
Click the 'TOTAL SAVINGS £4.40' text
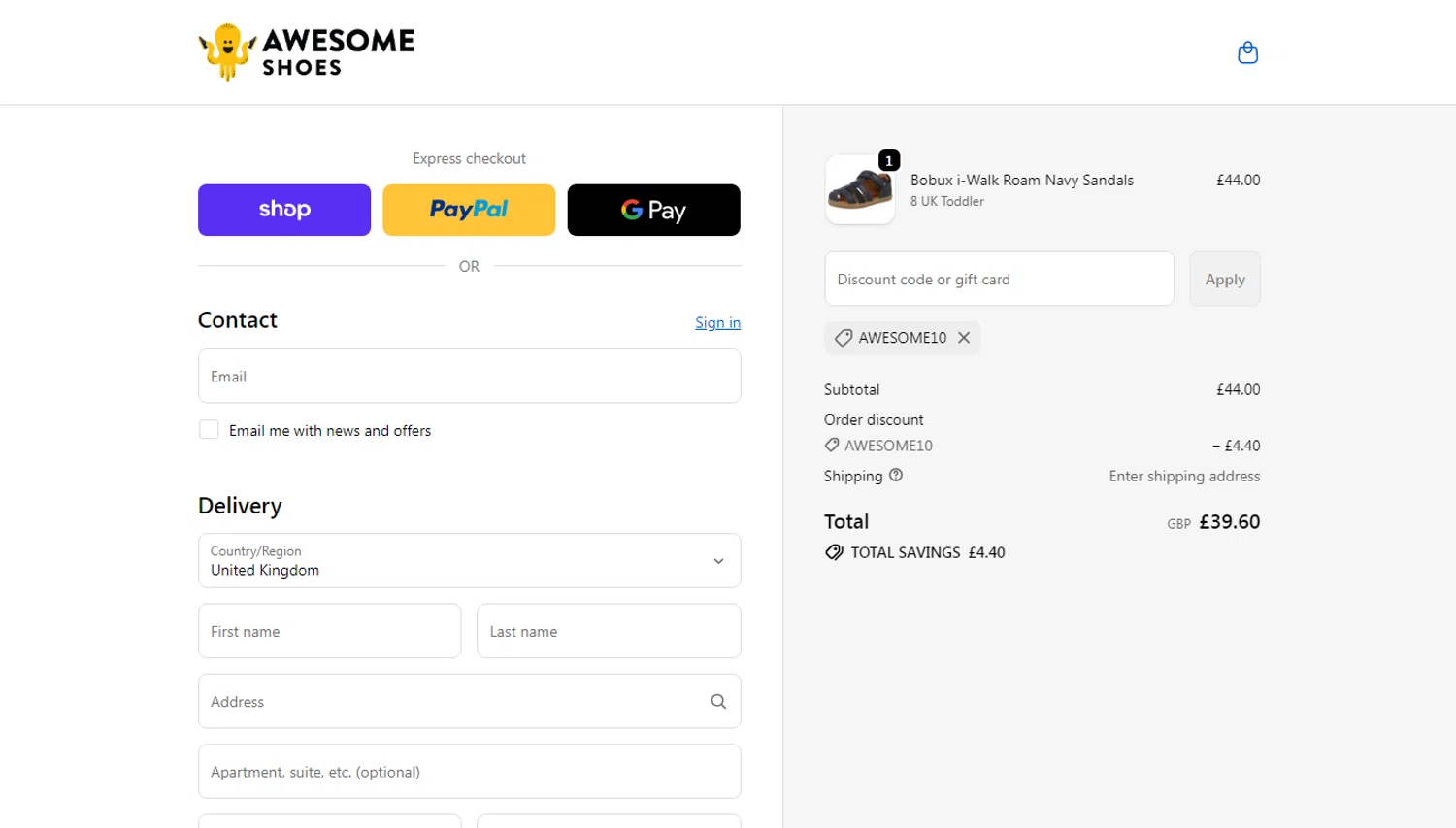928,552
